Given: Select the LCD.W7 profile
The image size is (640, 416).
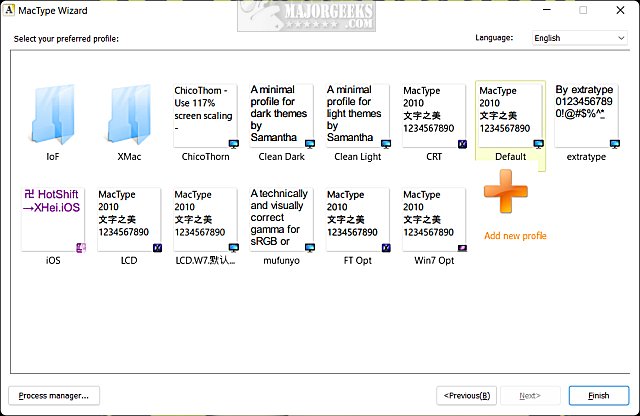Looking at the screenshot, I should tap(205, 219).
